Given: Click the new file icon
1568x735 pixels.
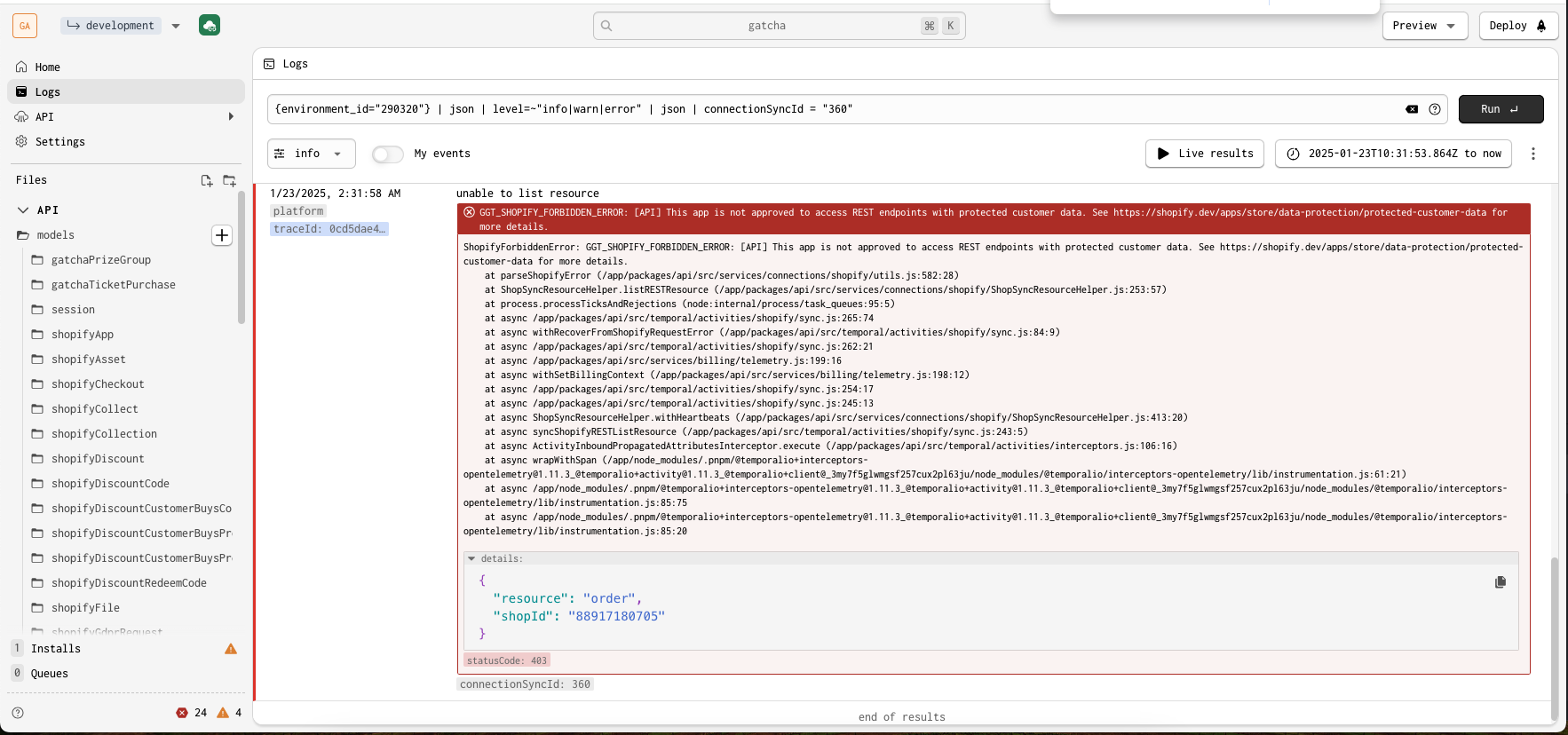Looking at the screenshot, I should (x=207, y=180).
